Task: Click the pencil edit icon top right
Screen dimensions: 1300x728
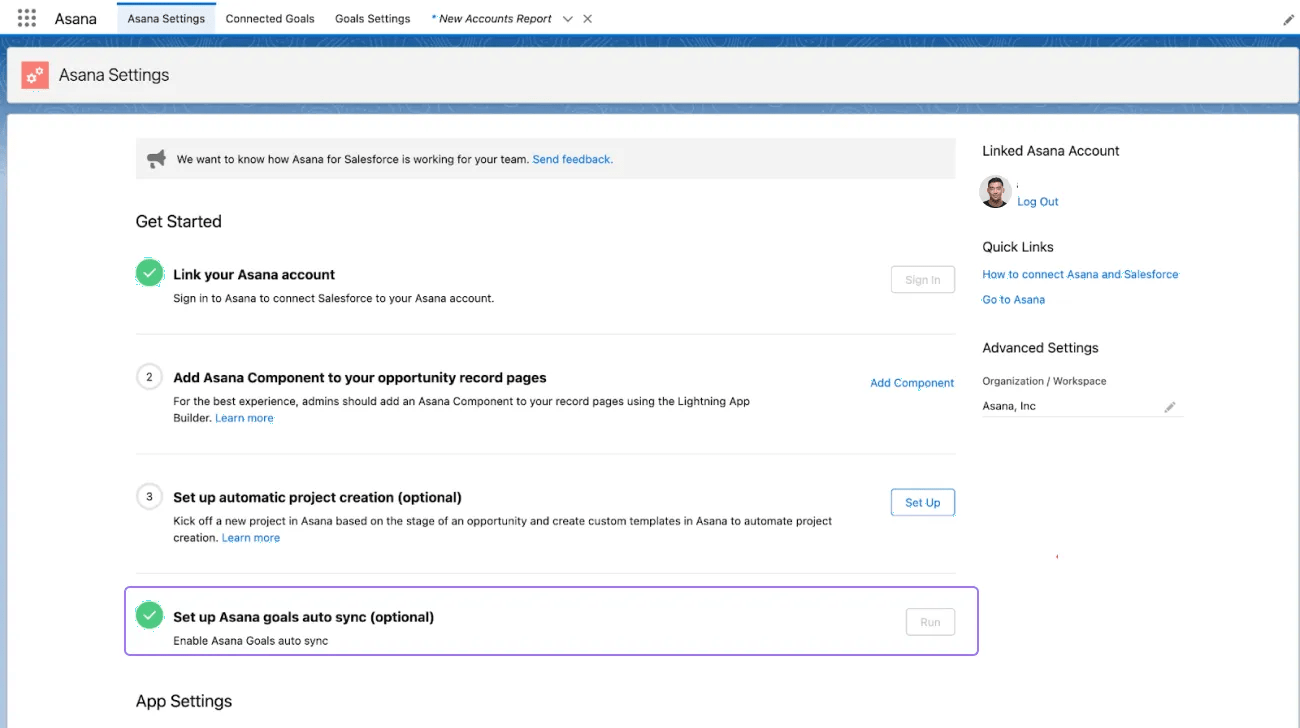Action: point(1289,18)
